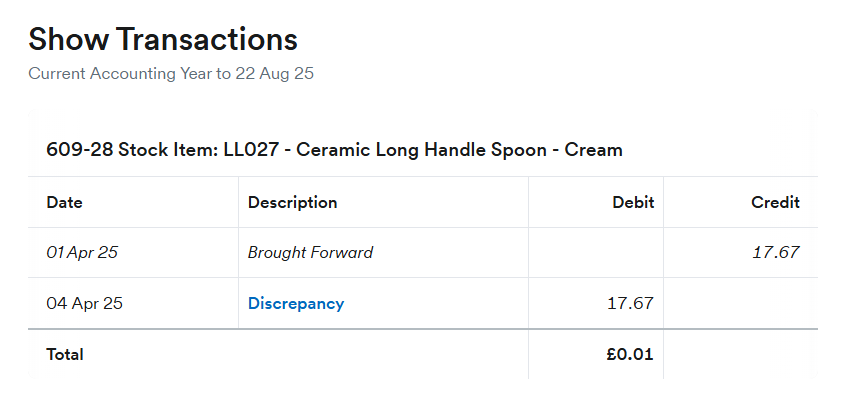Image resolution: width=841 pixels, height=401 pixels.
Task: Open the Discrepancy transaction link
Action: (296, 303)
